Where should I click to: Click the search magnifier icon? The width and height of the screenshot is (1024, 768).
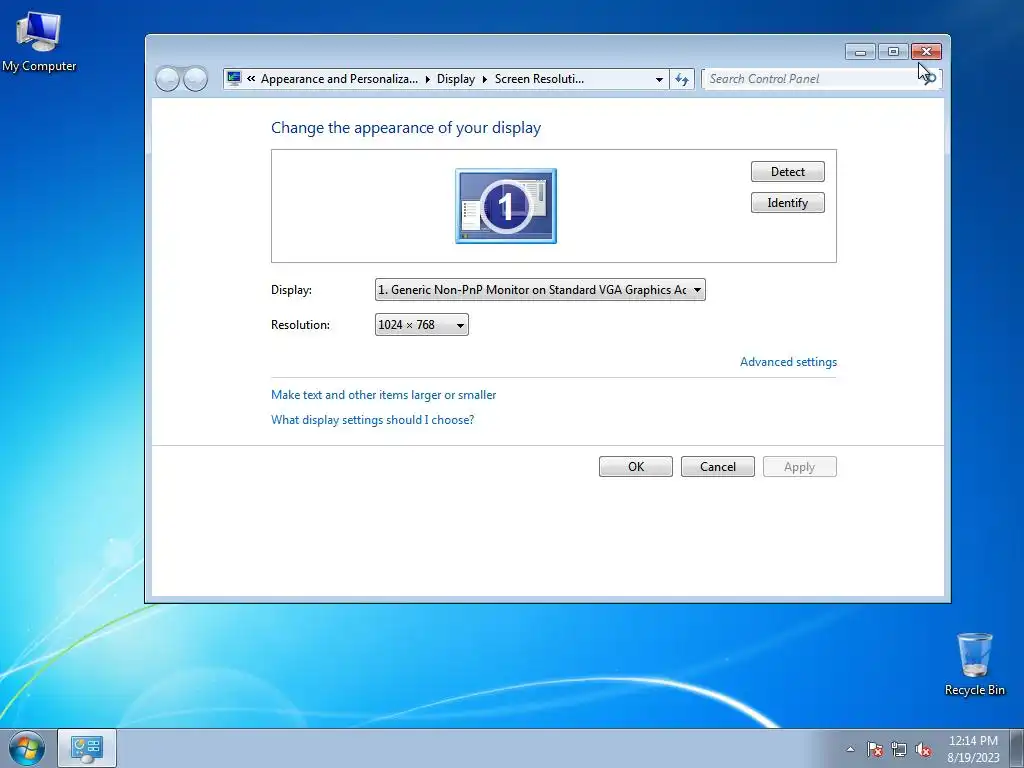click(x=930, y=79)
